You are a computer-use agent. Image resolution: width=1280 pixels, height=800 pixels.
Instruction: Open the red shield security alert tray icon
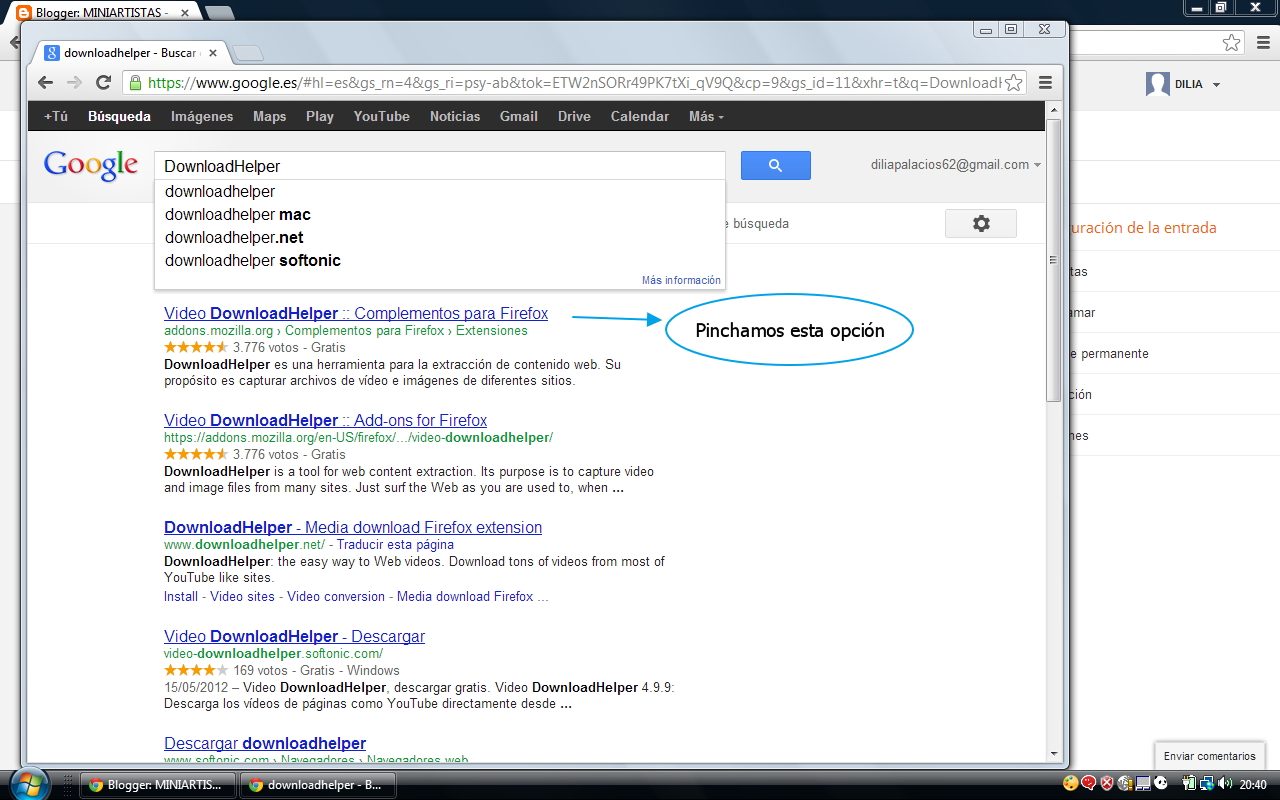click(x=1107, y=783)
